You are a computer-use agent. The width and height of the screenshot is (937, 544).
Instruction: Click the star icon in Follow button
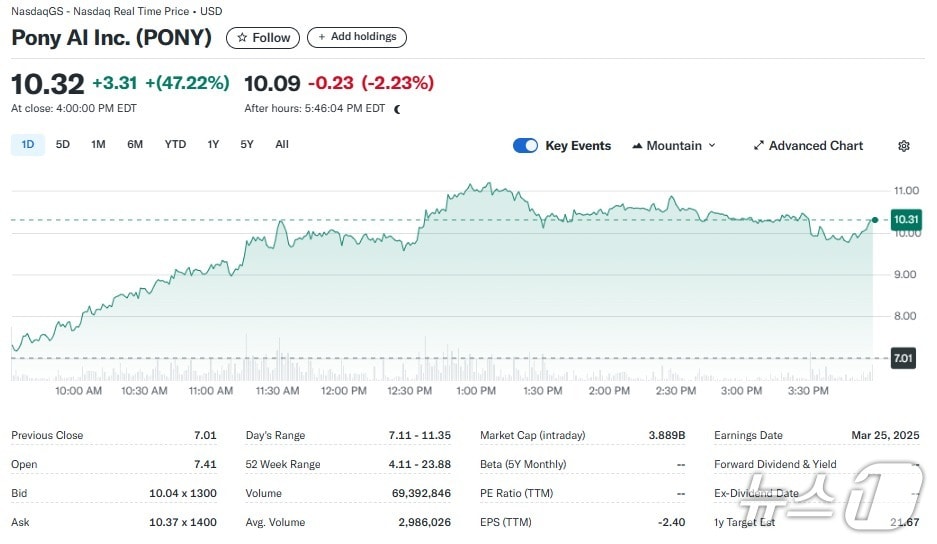tap(242, 38)
